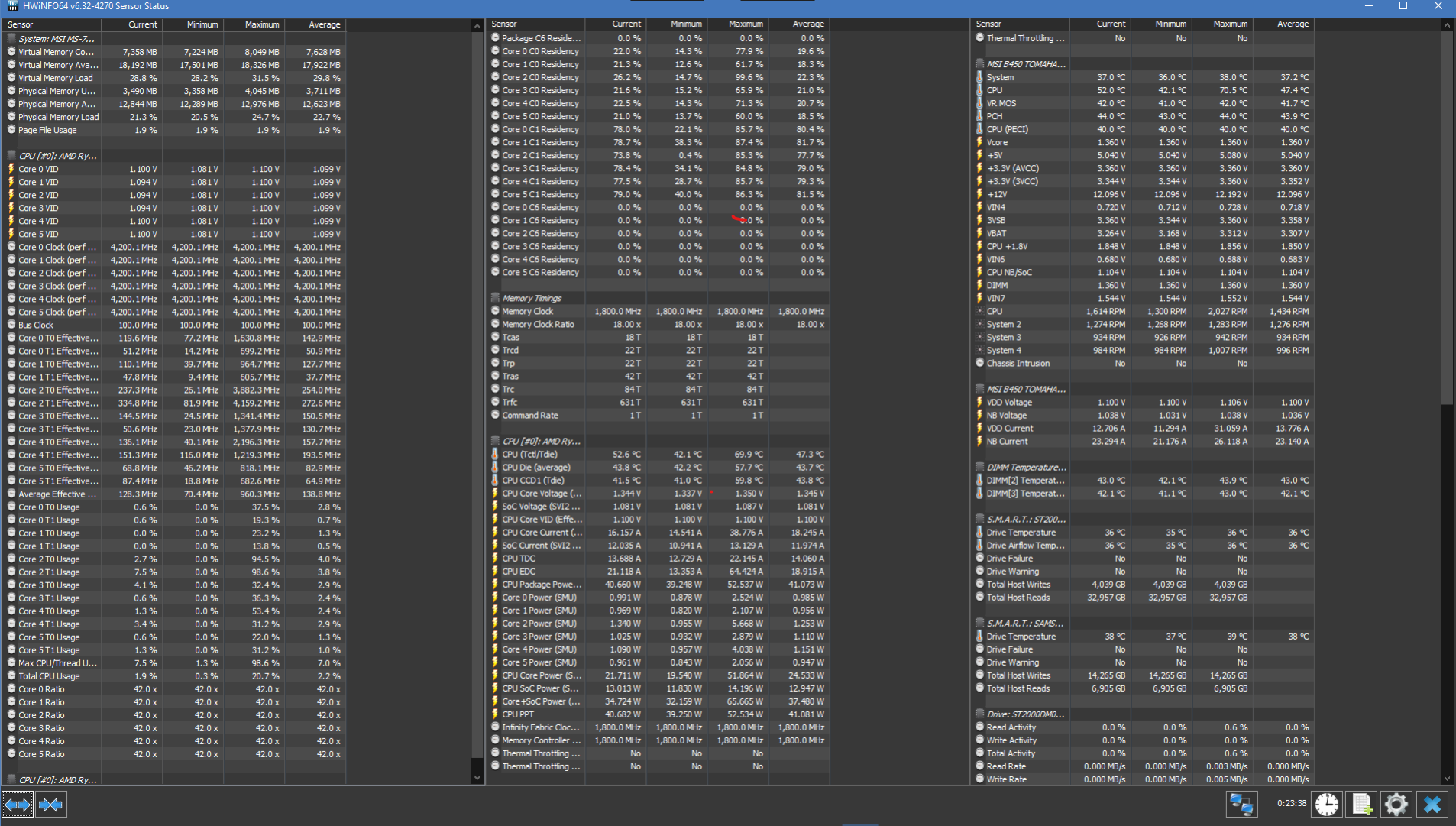Viewport: 1456px width, 826px height.
Task: Click the Current header above Core 0 C0 Residency
Action: click(x=616, y=24)
